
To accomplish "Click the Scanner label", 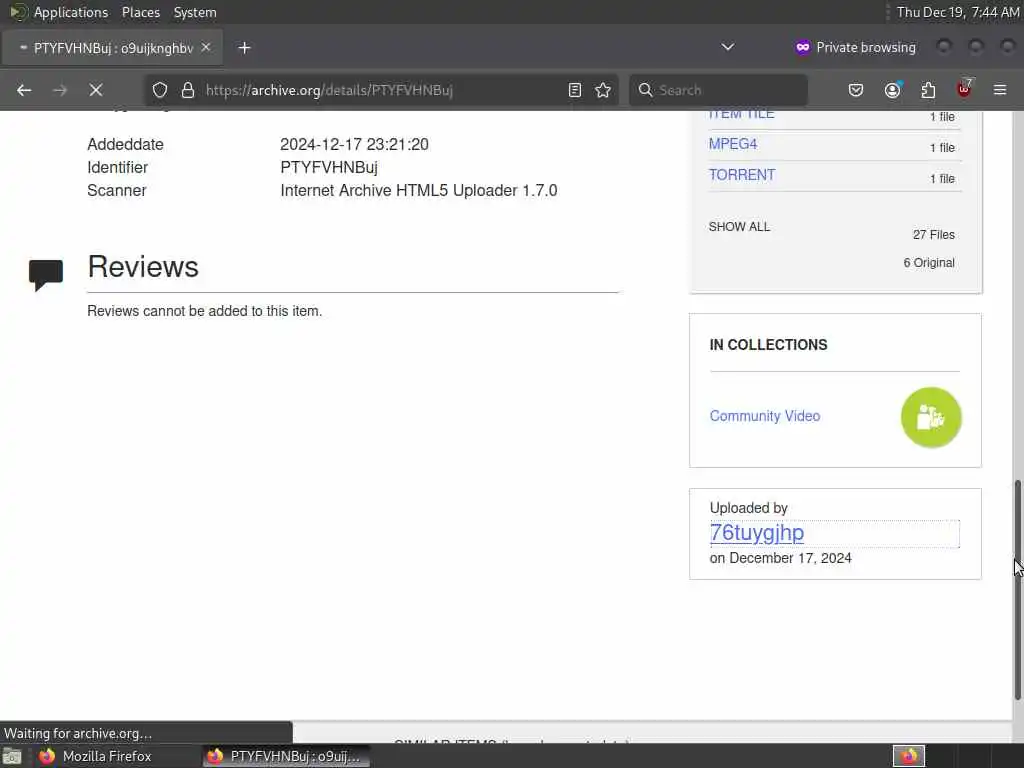I will click(117, 191).
